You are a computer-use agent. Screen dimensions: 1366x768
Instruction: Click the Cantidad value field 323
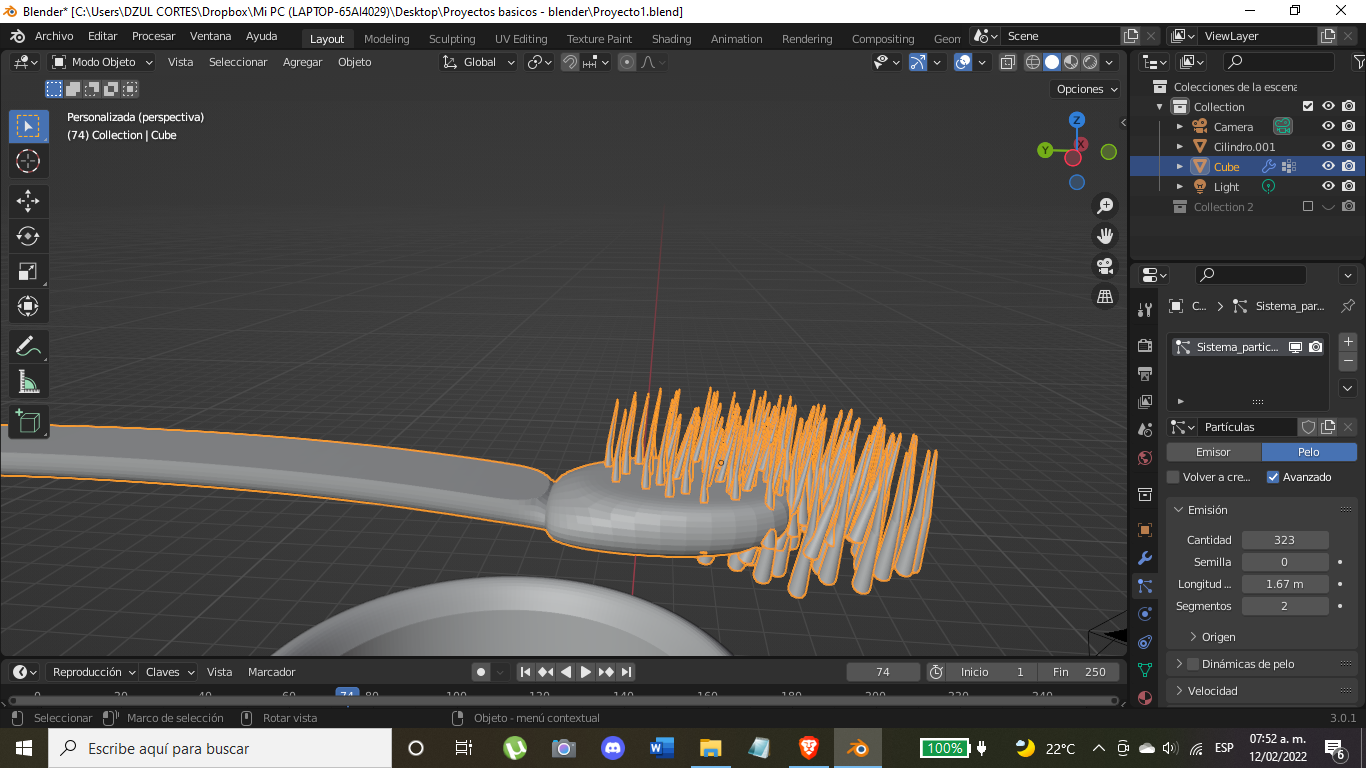tap(1285, 540)
